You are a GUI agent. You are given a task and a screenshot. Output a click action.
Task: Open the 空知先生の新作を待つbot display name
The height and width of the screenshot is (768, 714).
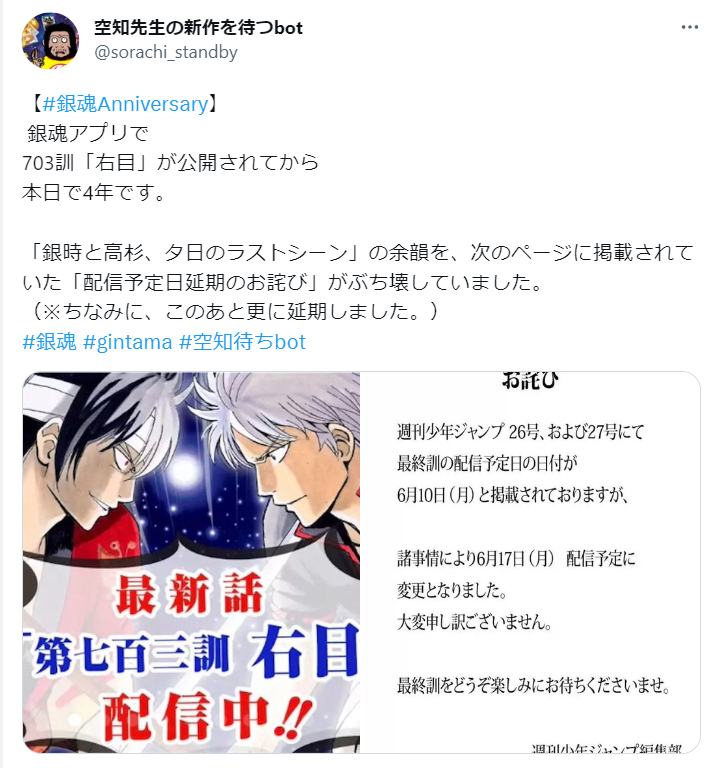[198, 28]
